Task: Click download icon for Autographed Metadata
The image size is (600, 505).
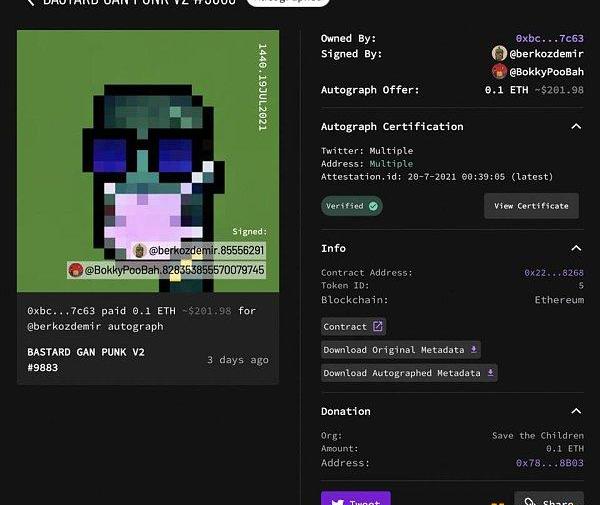Action: [489, 373]
